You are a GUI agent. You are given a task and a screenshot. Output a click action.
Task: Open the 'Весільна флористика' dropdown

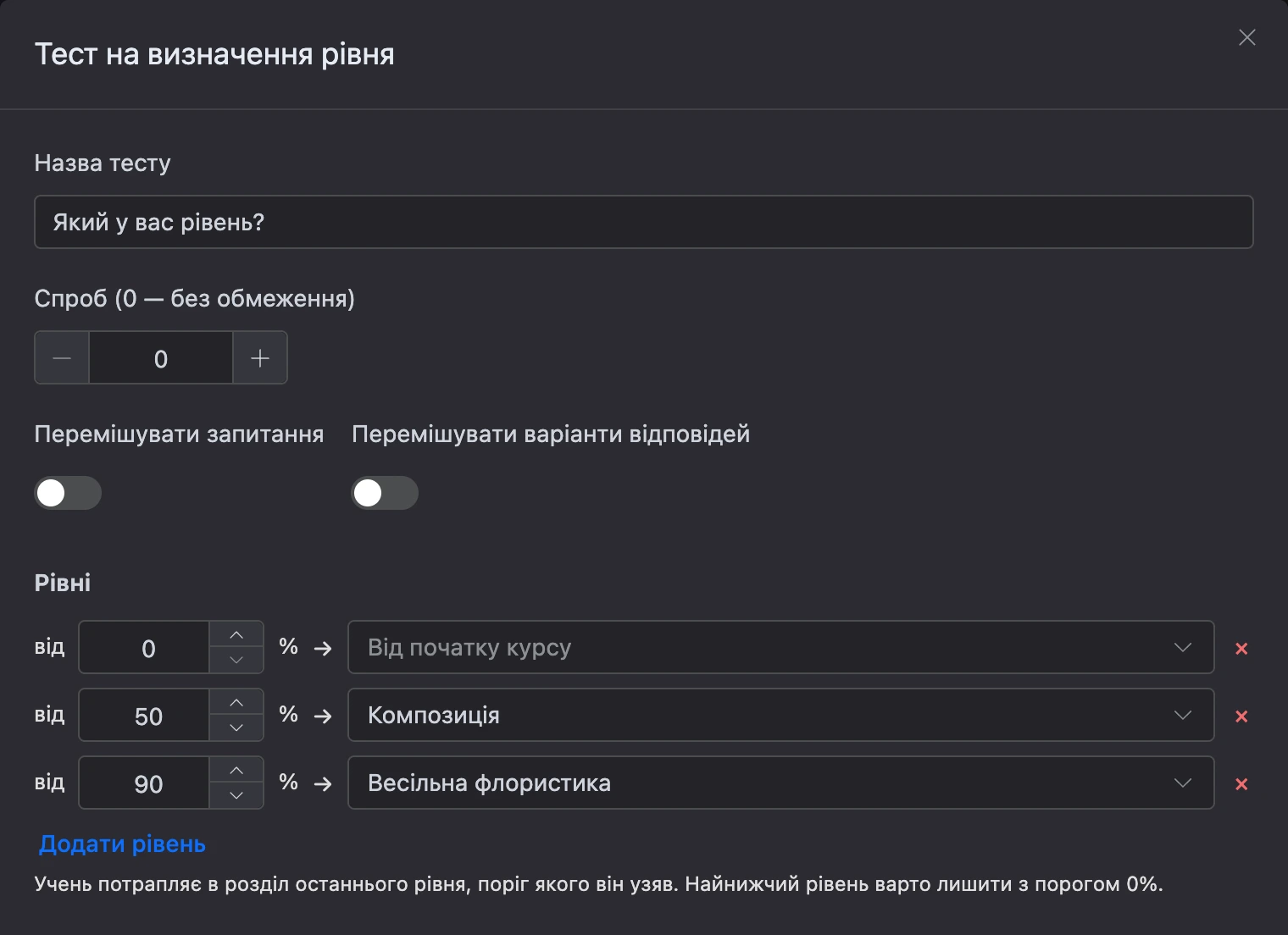[x=780, y=783]
